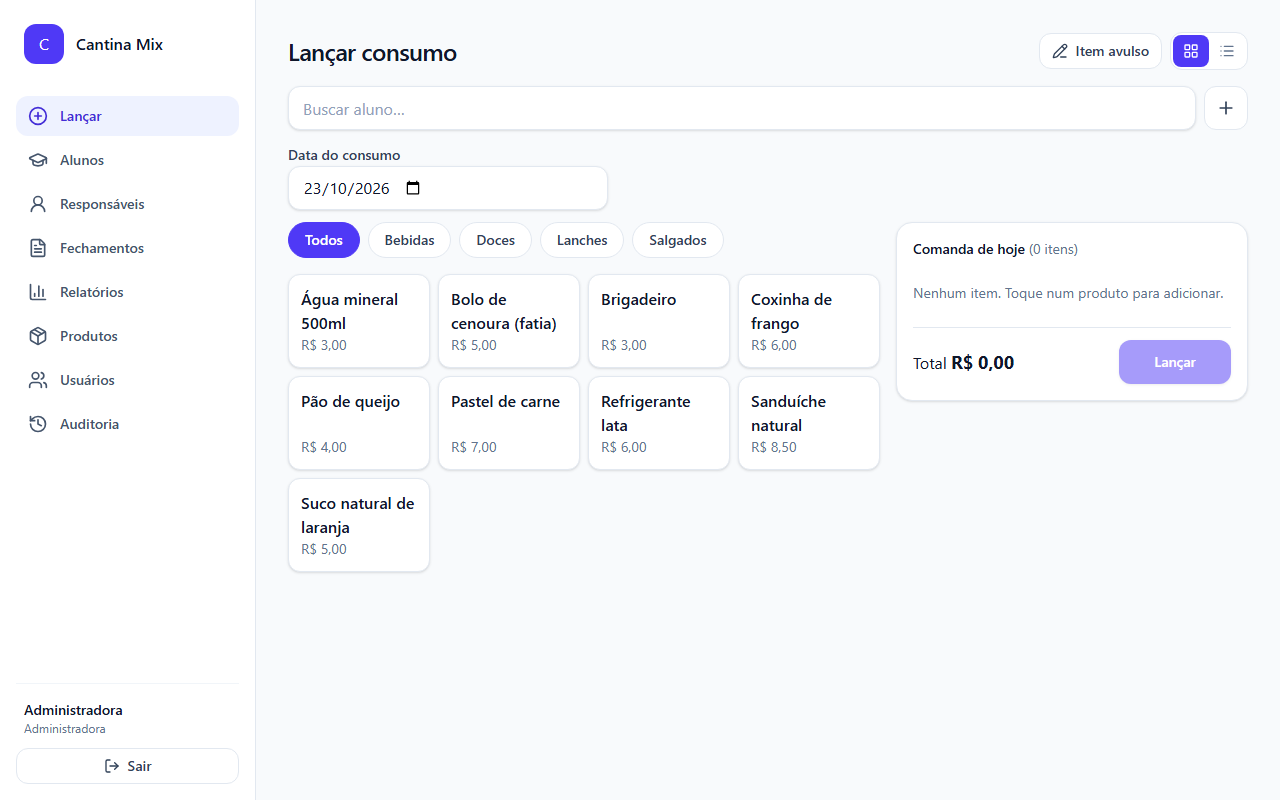
Task: Add Brigadeiro product card
Action: (x=659, y=321)
